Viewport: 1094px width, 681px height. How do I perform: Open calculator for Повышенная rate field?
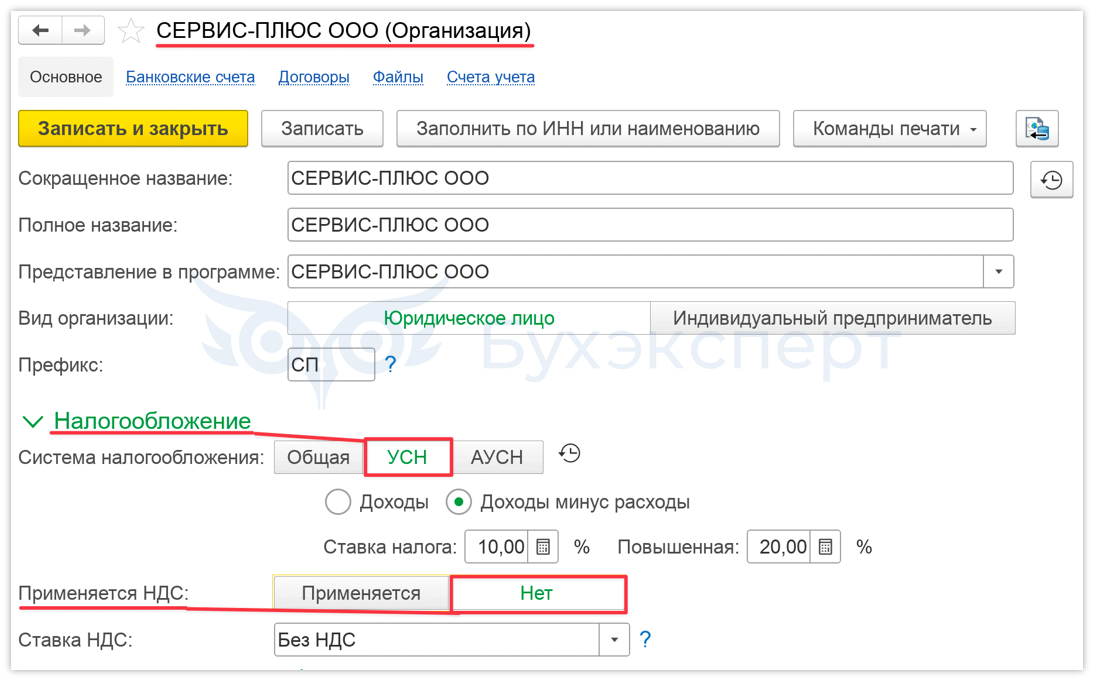tap(825, 546)
